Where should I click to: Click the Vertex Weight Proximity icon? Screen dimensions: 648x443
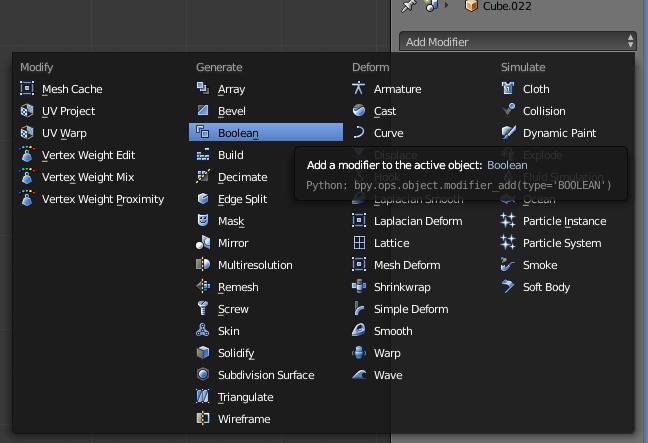coord(27,198)
